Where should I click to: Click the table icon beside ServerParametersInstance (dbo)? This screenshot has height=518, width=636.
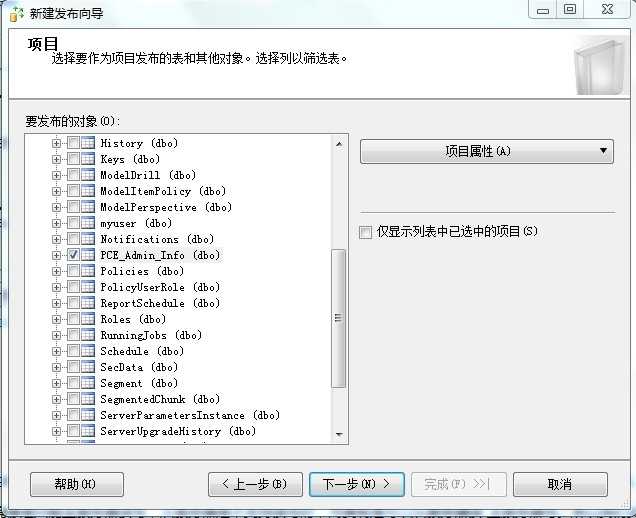(x=88, y=415)
